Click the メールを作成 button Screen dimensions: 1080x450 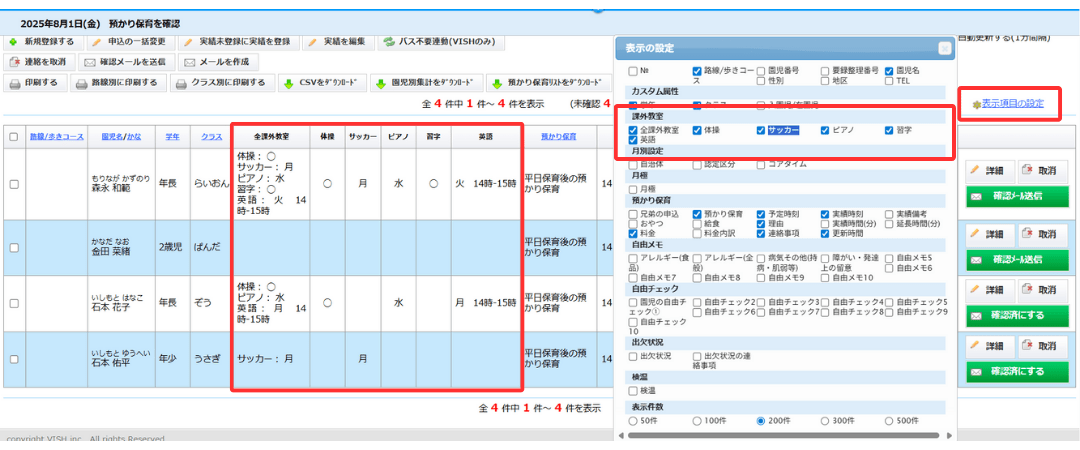218,62
